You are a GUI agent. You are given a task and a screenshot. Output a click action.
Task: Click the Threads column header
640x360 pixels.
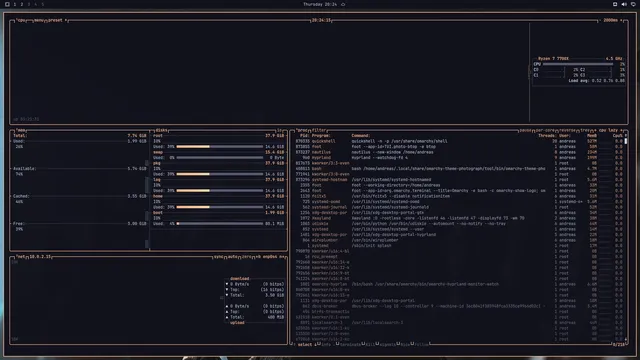547,136
